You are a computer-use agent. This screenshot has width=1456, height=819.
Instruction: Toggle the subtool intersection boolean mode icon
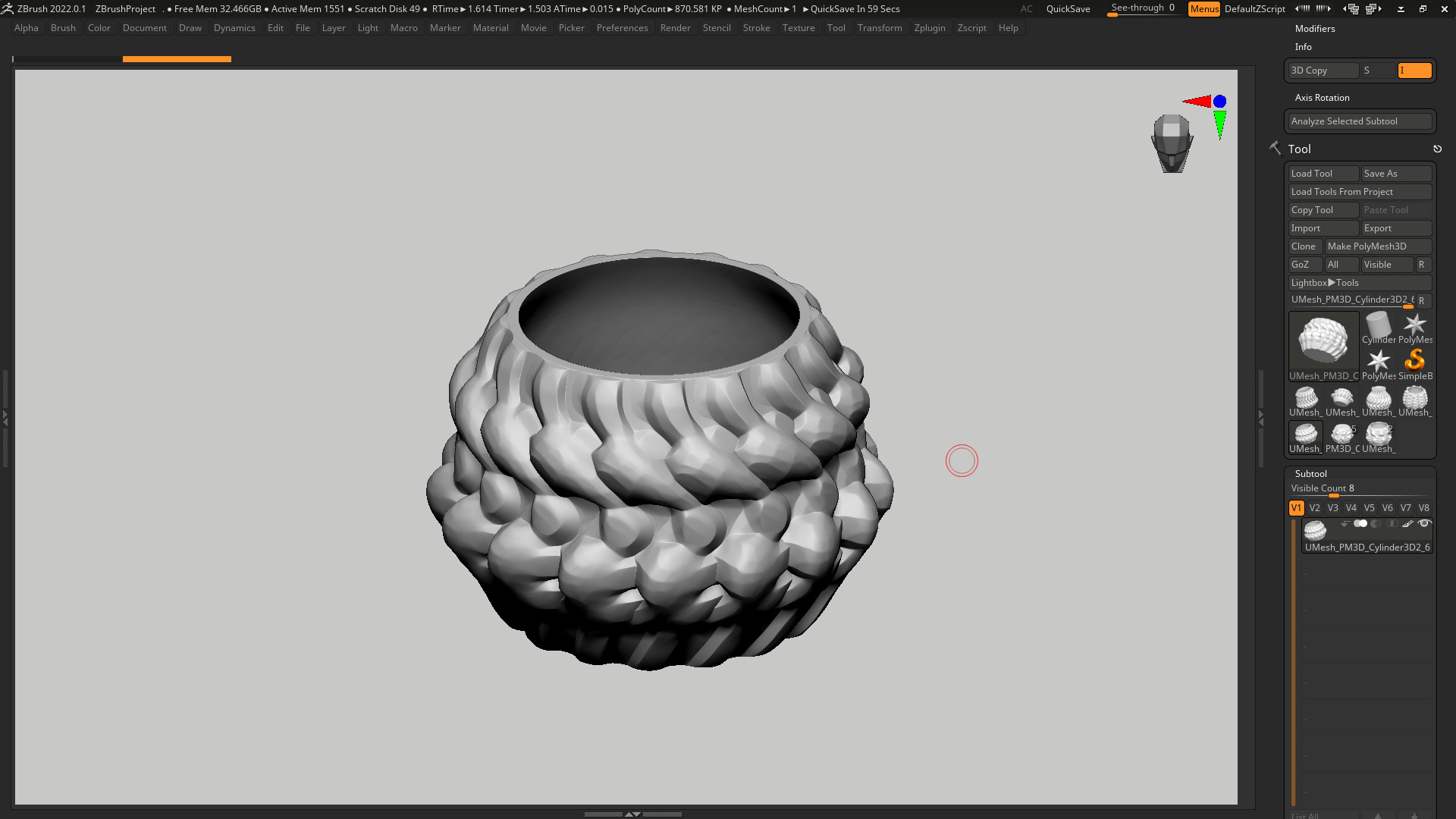click(x=1392, y=523)
